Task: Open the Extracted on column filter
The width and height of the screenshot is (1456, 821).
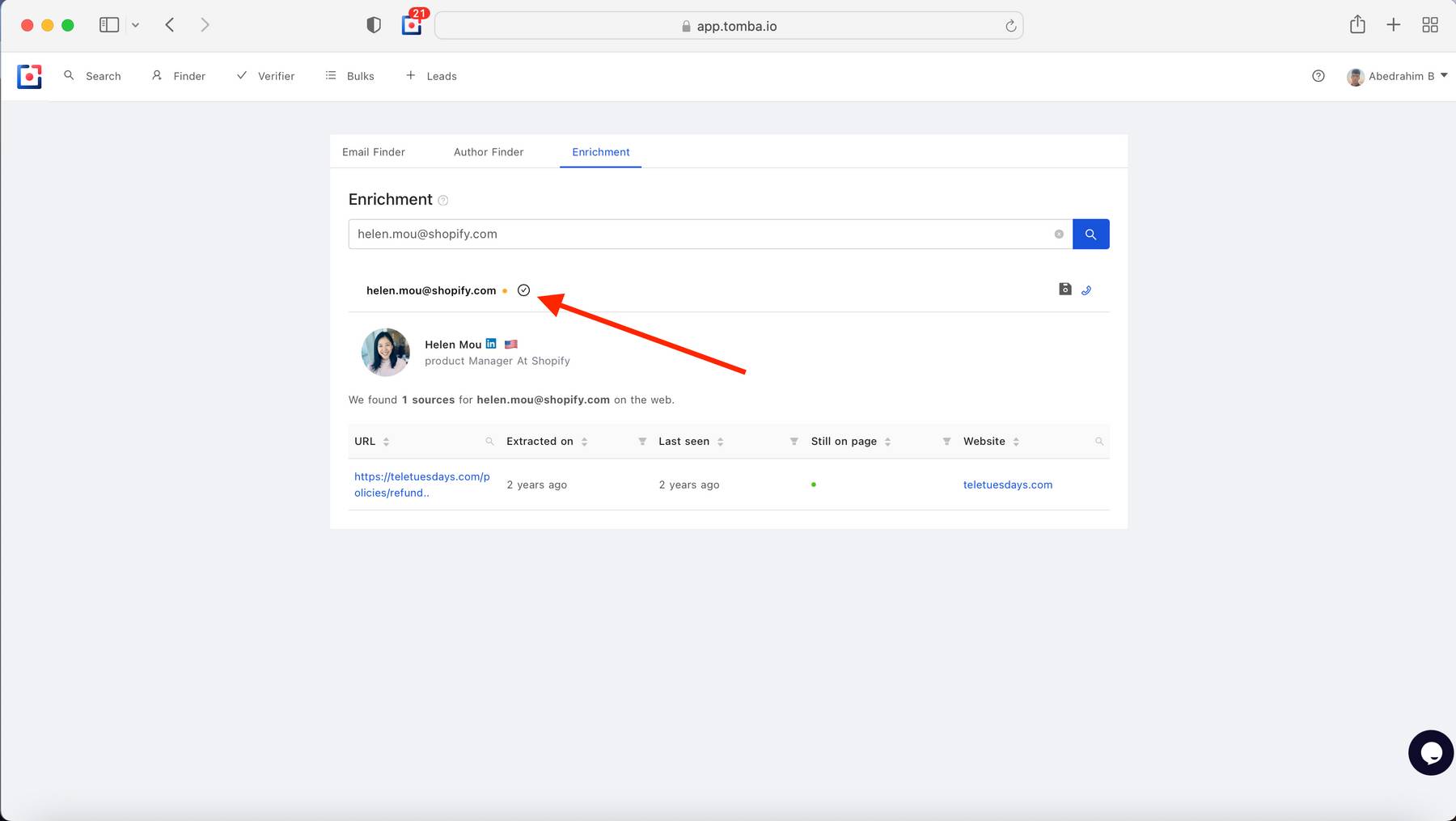Action: [x=642, y=442]
